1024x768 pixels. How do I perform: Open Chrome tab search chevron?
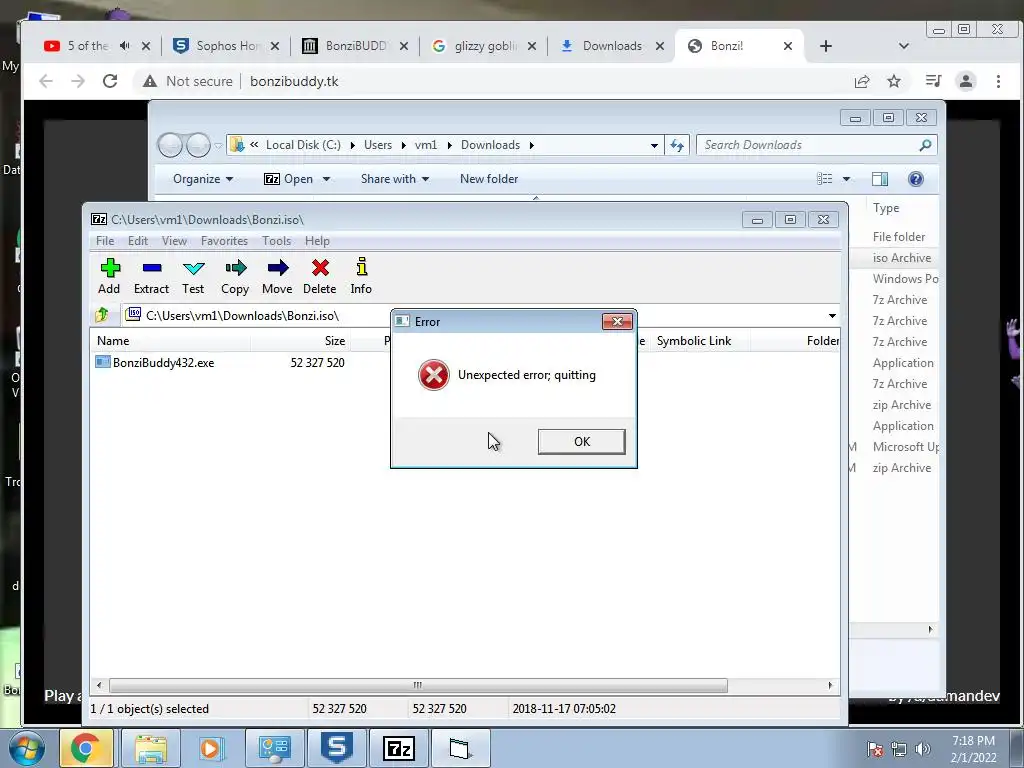tap(903, 46)
